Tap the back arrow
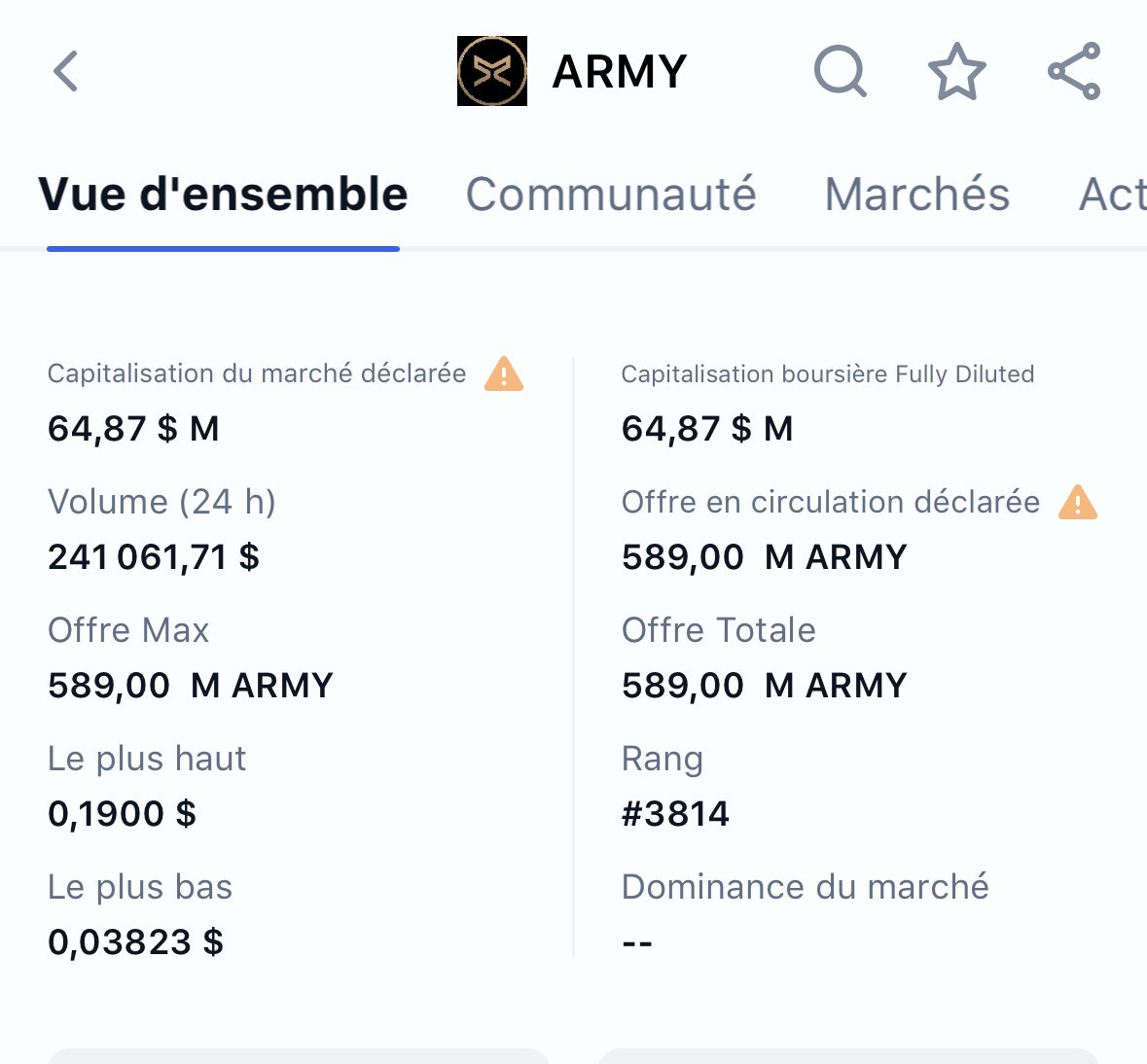The image size is (1147, 1064). (65, 71)
